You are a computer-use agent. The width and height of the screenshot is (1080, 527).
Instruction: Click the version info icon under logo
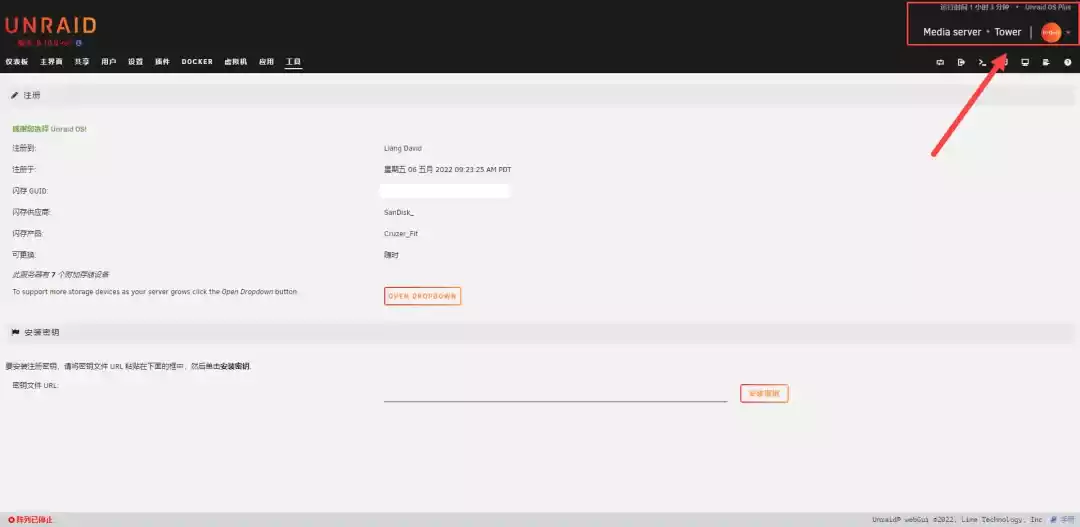pos(79,43)
